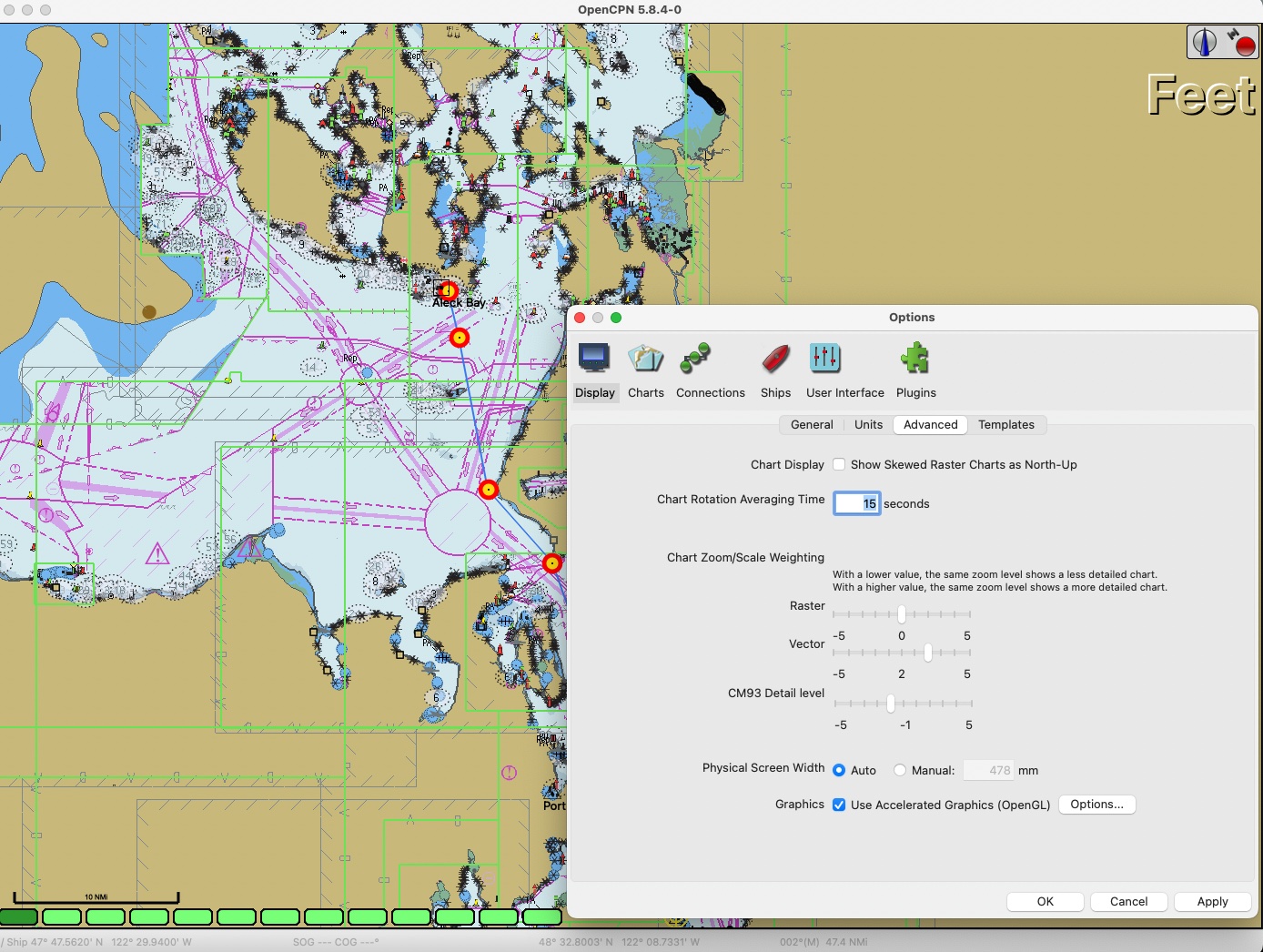
Task: Select the waypoint marker at Aleck Bay
Action: tap(449, 290)
